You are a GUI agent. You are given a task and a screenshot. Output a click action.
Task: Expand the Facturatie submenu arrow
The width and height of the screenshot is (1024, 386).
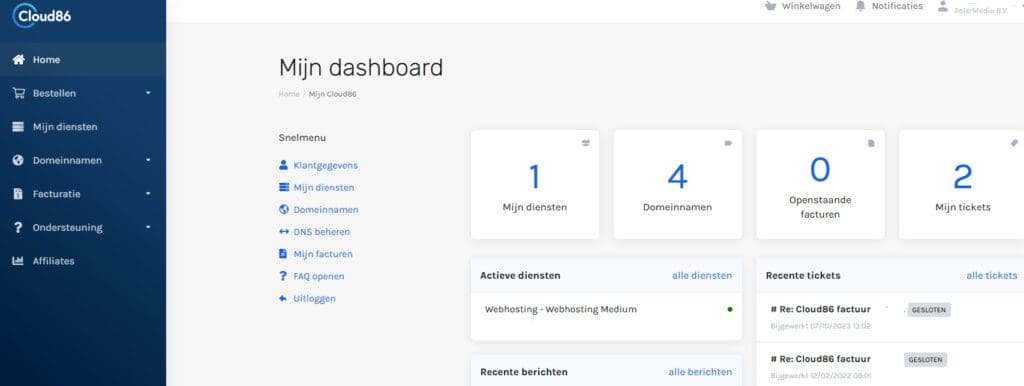[148, 194]
